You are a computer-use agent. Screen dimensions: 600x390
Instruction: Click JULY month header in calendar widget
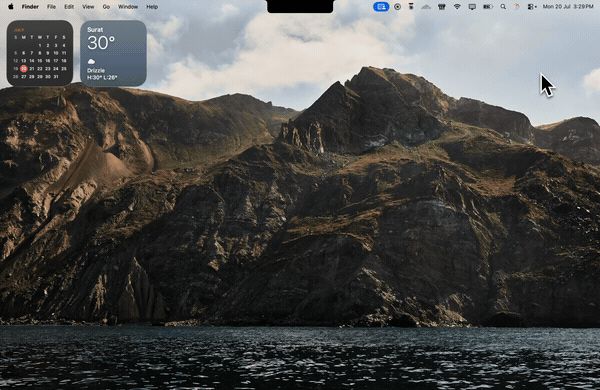19,30
